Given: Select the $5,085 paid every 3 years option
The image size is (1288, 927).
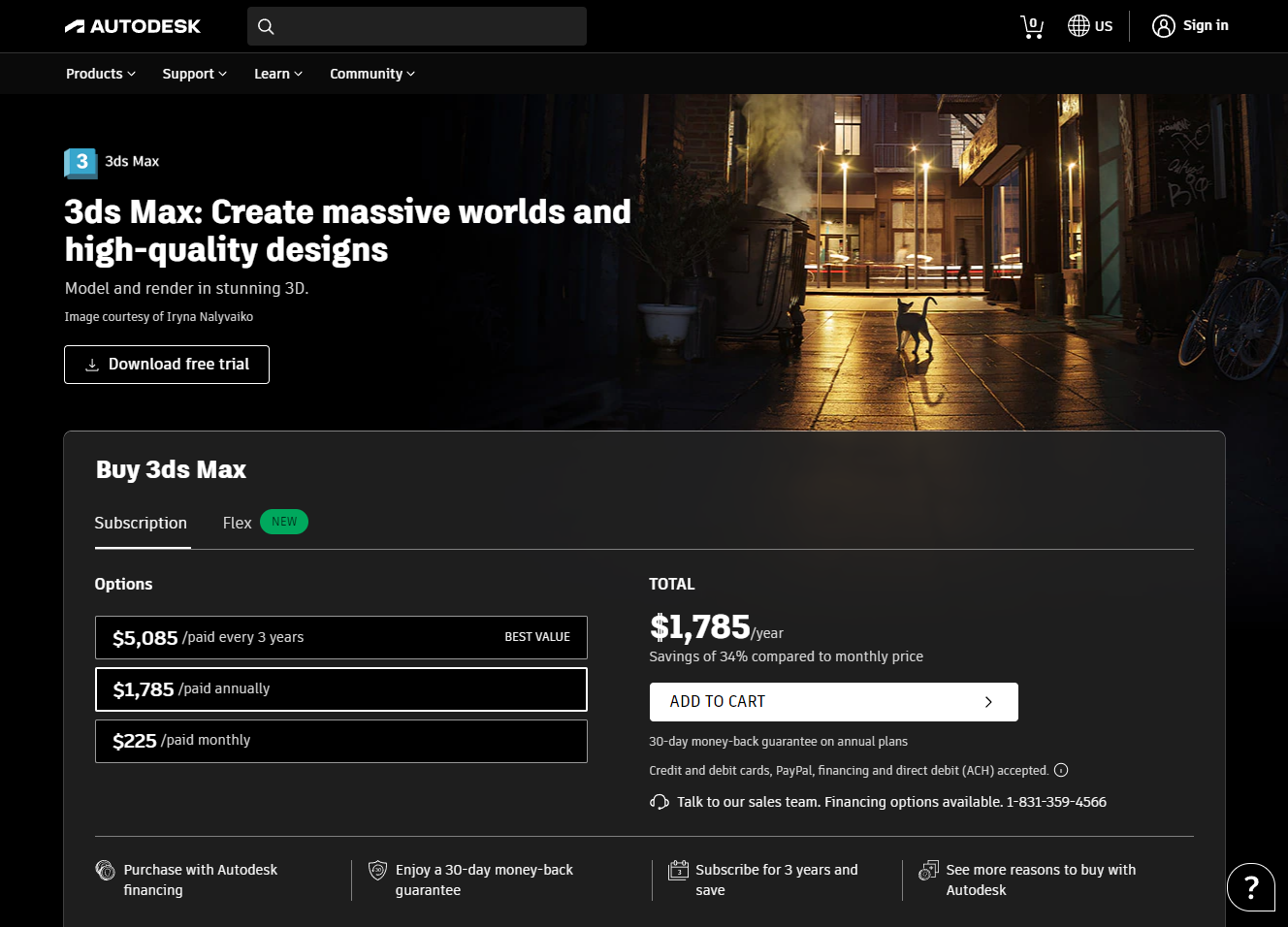Looking at the screenshot, I should tap(340, 637).
